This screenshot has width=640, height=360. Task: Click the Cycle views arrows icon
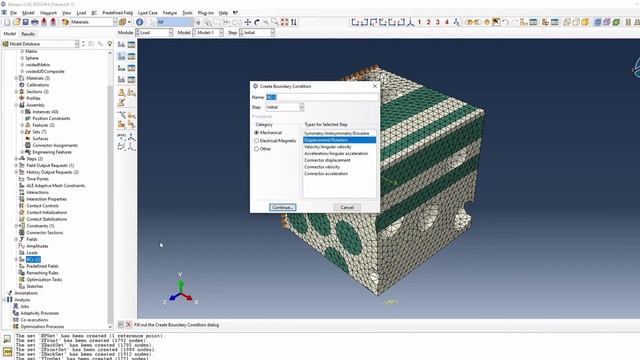tap(294, 22)
